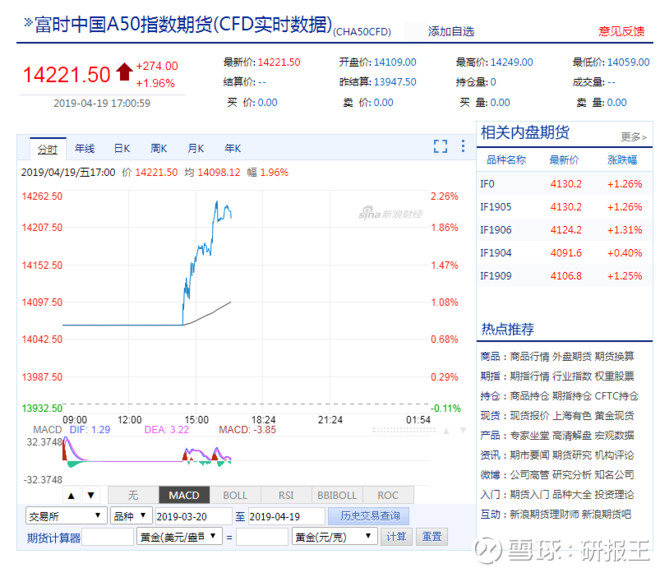Image resolution: width=660 pixels, height=568 pixels.
Task: Open 品种大全 link
Action: tap(572, 494)
